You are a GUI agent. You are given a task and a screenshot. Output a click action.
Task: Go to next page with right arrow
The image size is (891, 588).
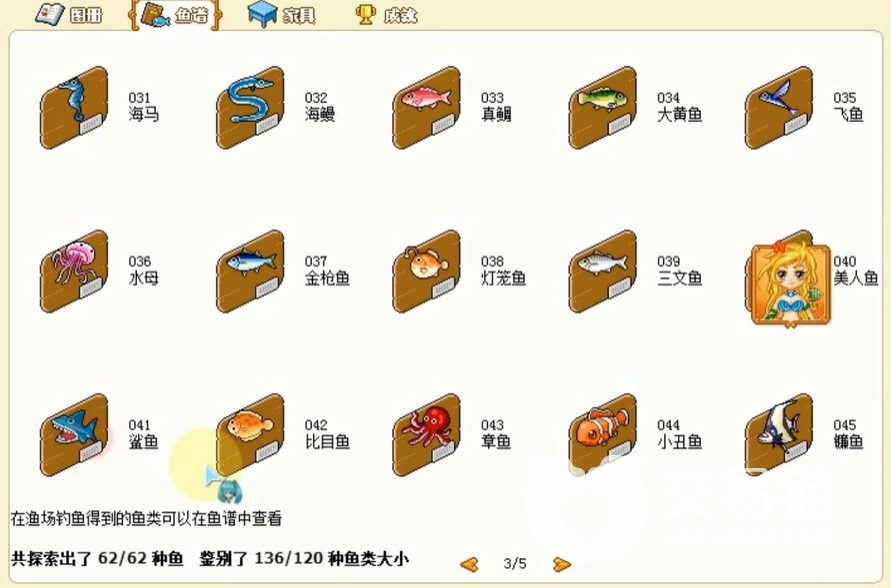click(x=561, y=564)
